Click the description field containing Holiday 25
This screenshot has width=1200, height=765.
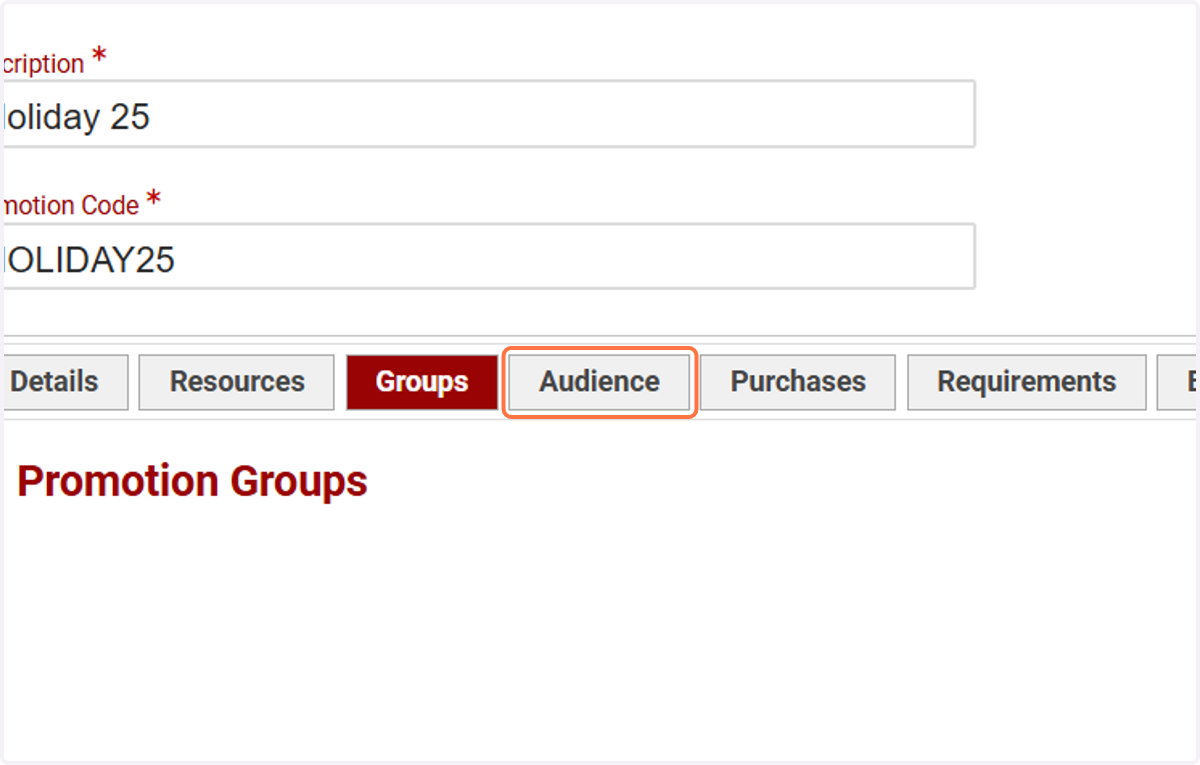tap(489, 114)
